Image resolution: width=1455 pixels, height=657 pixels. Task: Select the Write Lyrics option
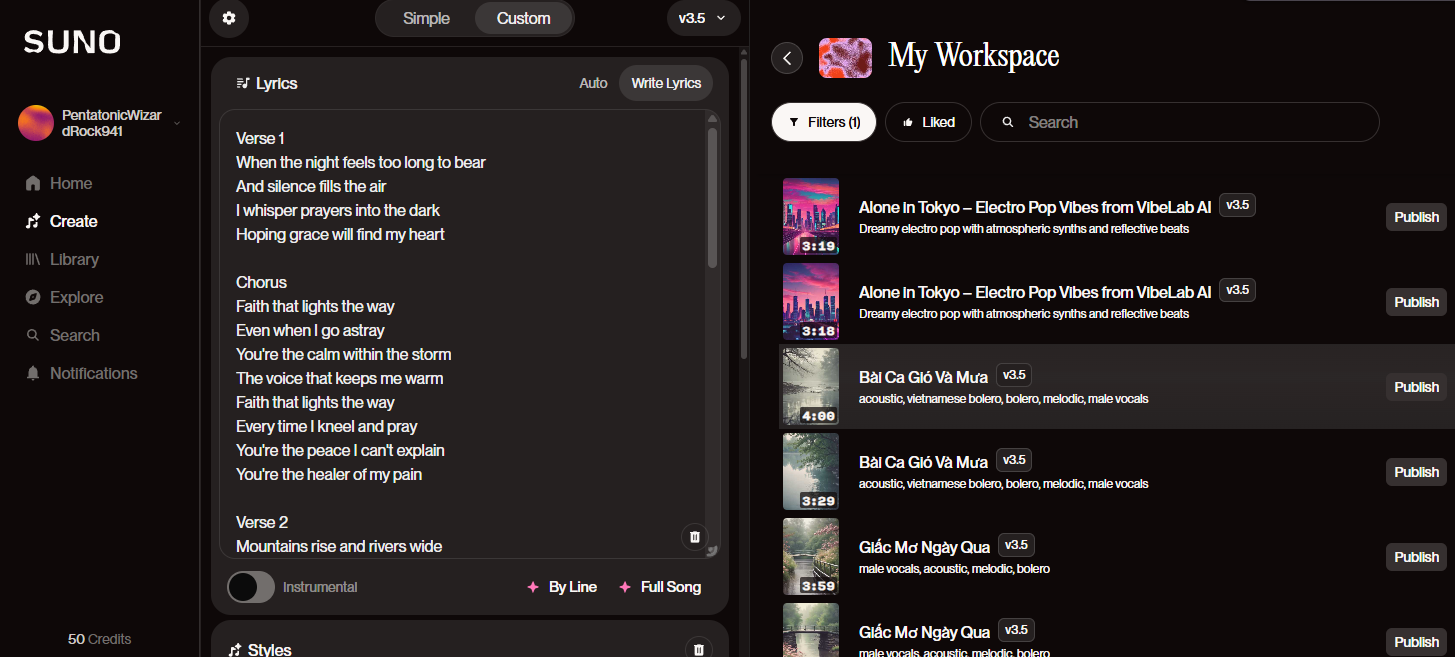coord(666,83)
